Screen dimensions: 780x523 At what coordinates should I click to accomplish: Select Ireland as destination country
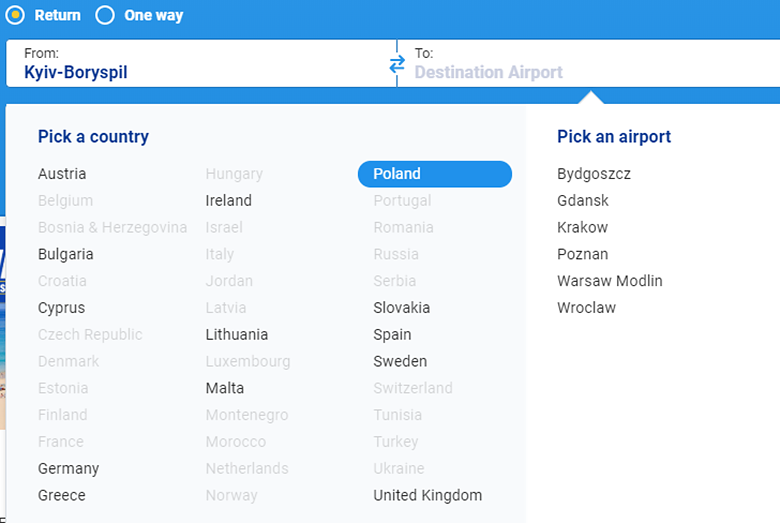coord(228,201)
